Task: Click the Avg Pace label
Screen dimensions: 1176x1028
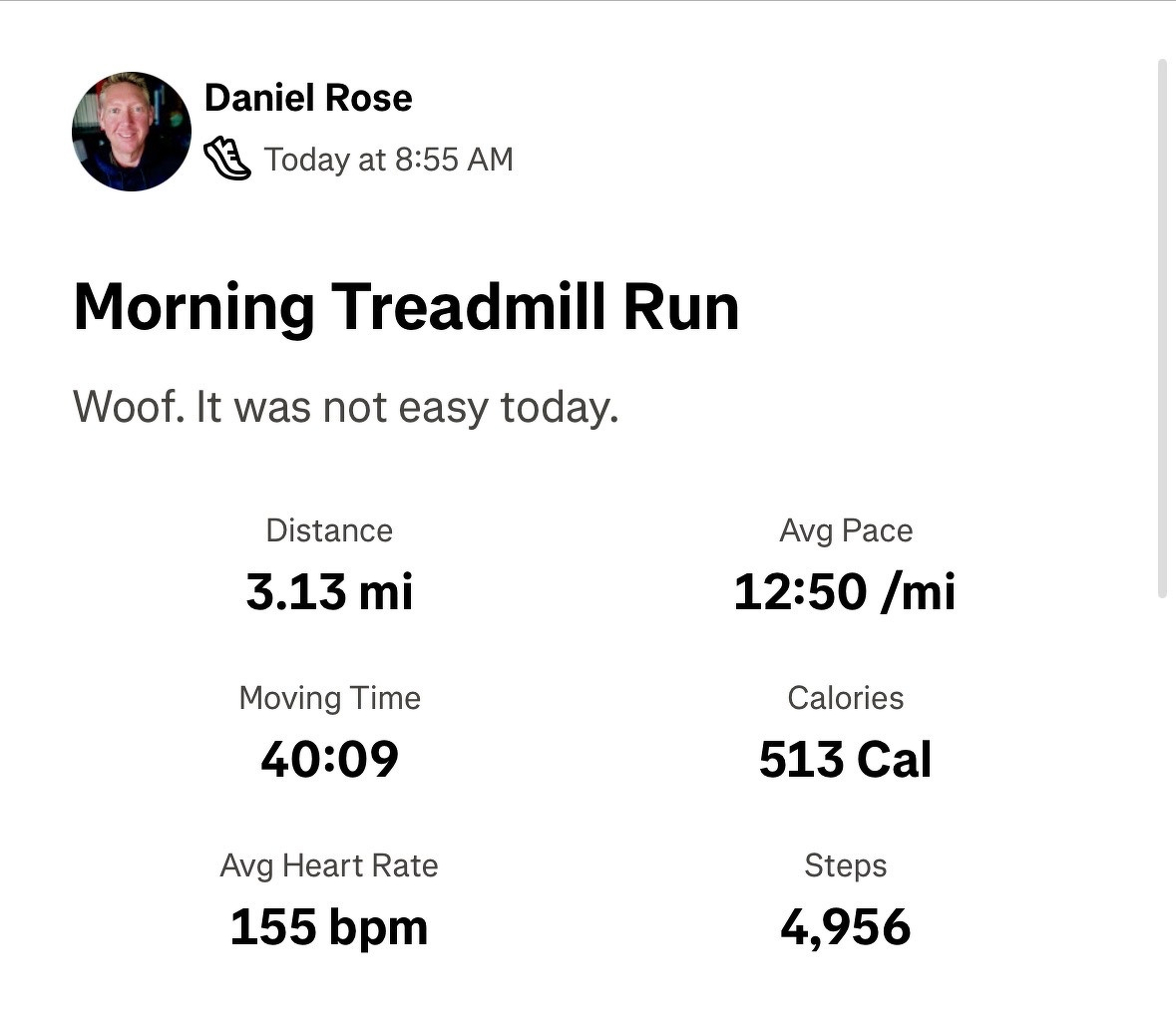Action: coord(846,530)
